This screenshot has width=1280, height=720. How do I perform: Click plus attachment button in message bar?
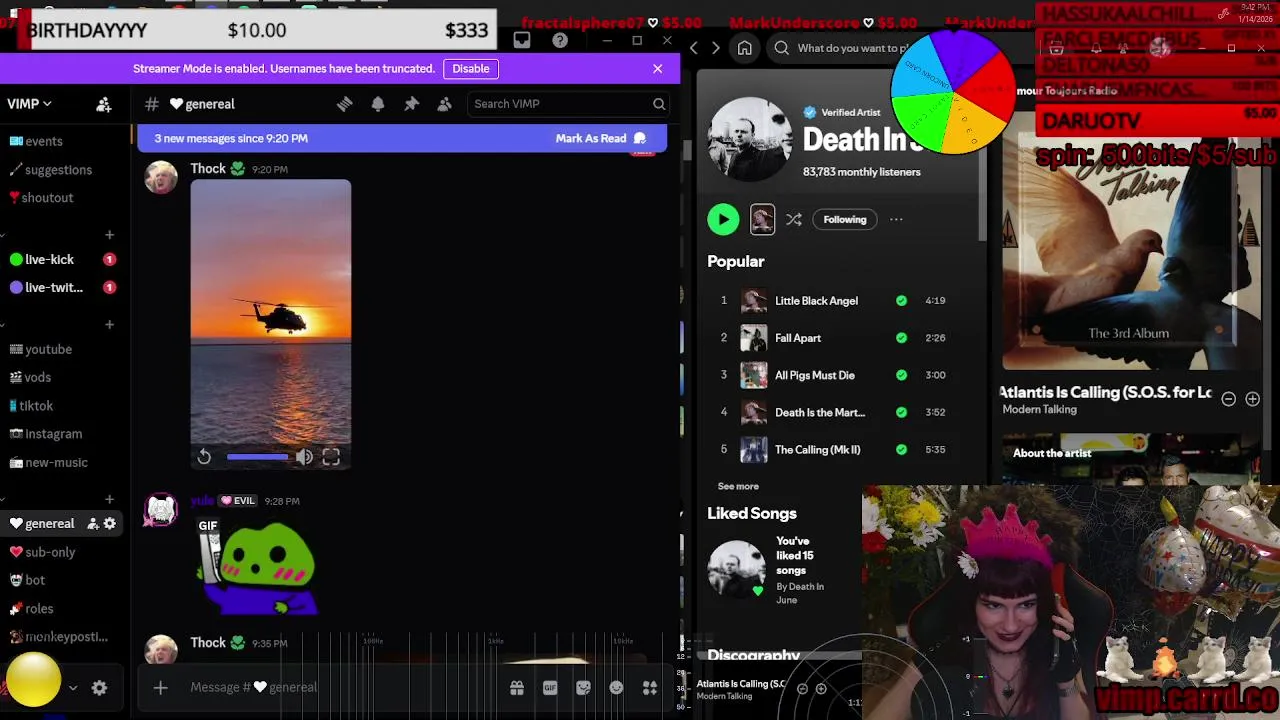coord(160,688)
